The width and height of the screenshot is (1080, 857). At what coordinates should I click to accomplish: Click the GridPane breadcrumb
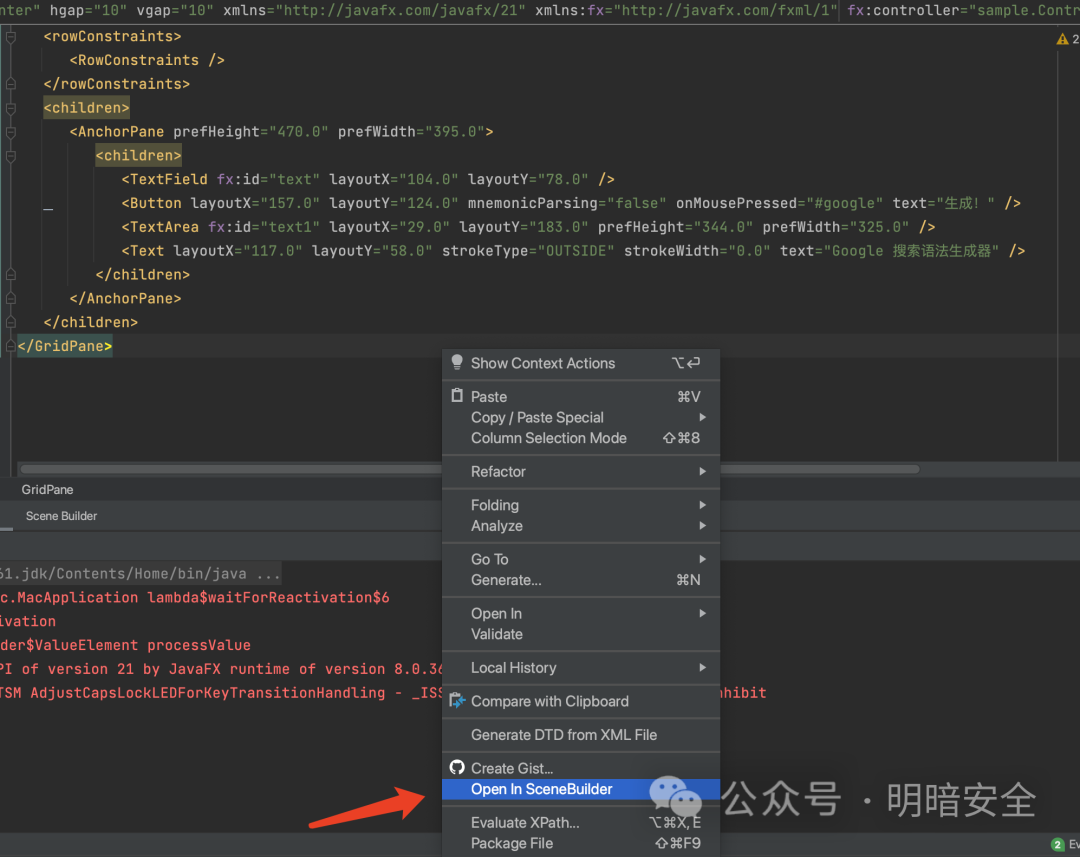48,490
